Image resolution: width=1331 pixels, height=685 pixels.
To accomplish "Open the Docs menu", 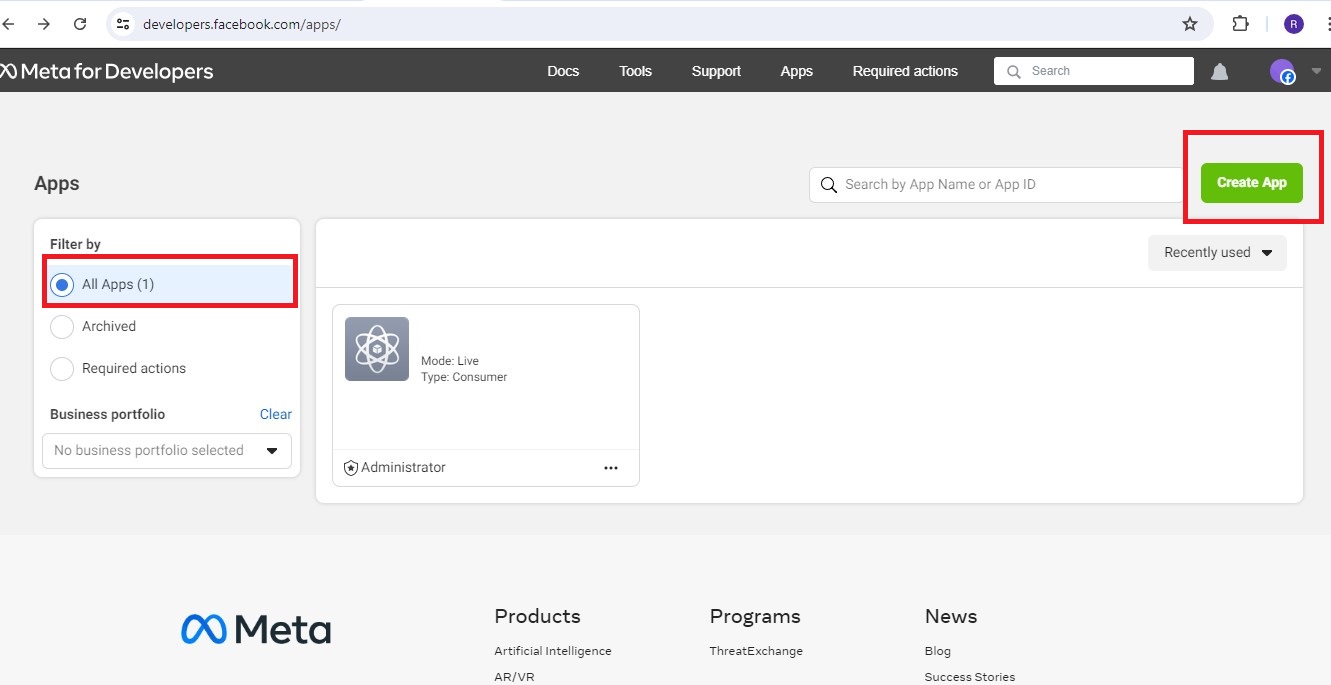I will pyautogui.click(x=563, y=71).
